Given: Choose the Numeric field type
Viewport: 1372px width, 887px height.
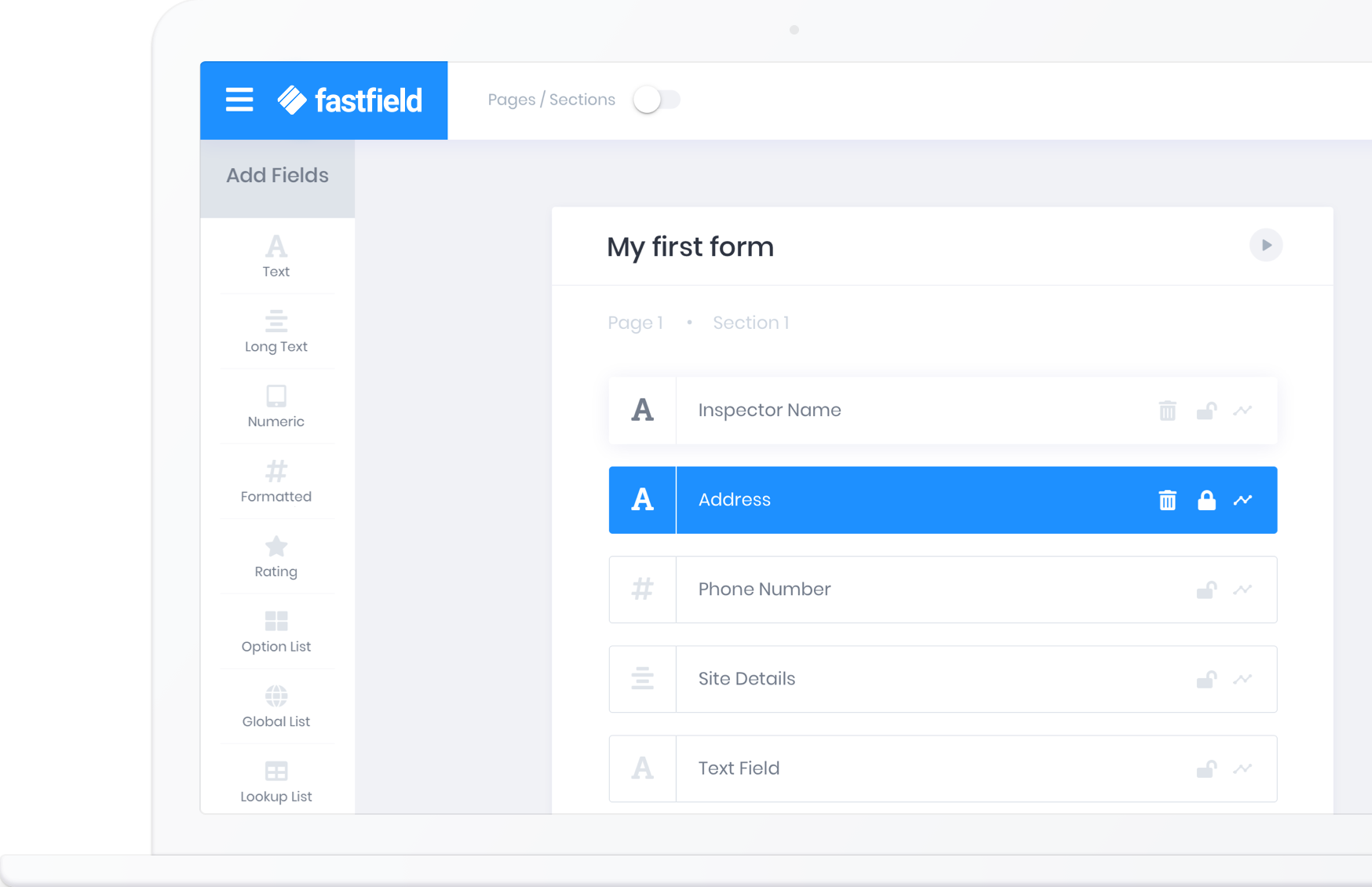Looking at the screenshot, I should click(x=275, y=406).
